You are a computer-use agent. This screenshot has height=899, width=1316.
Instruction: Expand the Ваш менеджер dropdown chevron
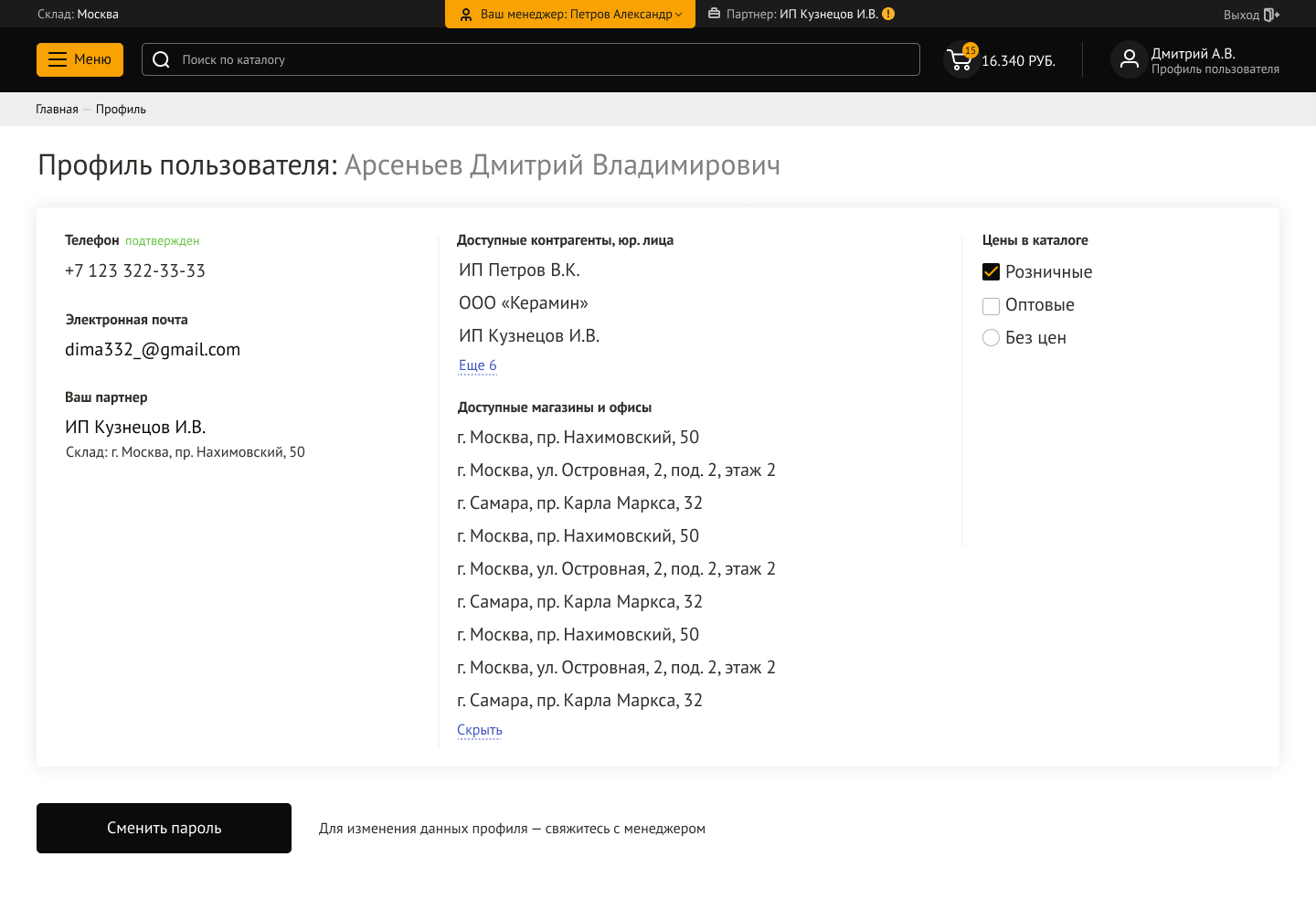pyautogui.click(x=679, y=15)
